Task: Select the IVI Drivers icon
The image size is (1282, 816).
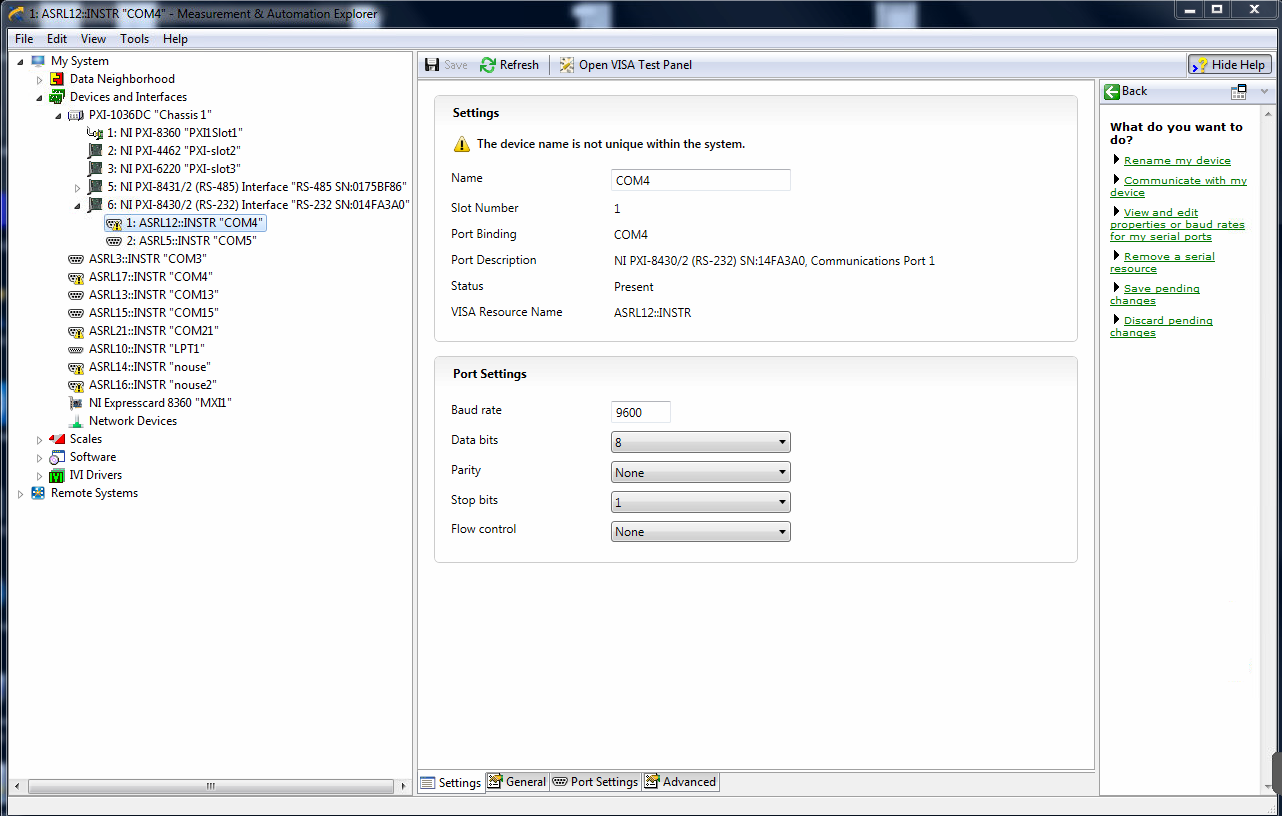Action: click(x=57, y=475)
